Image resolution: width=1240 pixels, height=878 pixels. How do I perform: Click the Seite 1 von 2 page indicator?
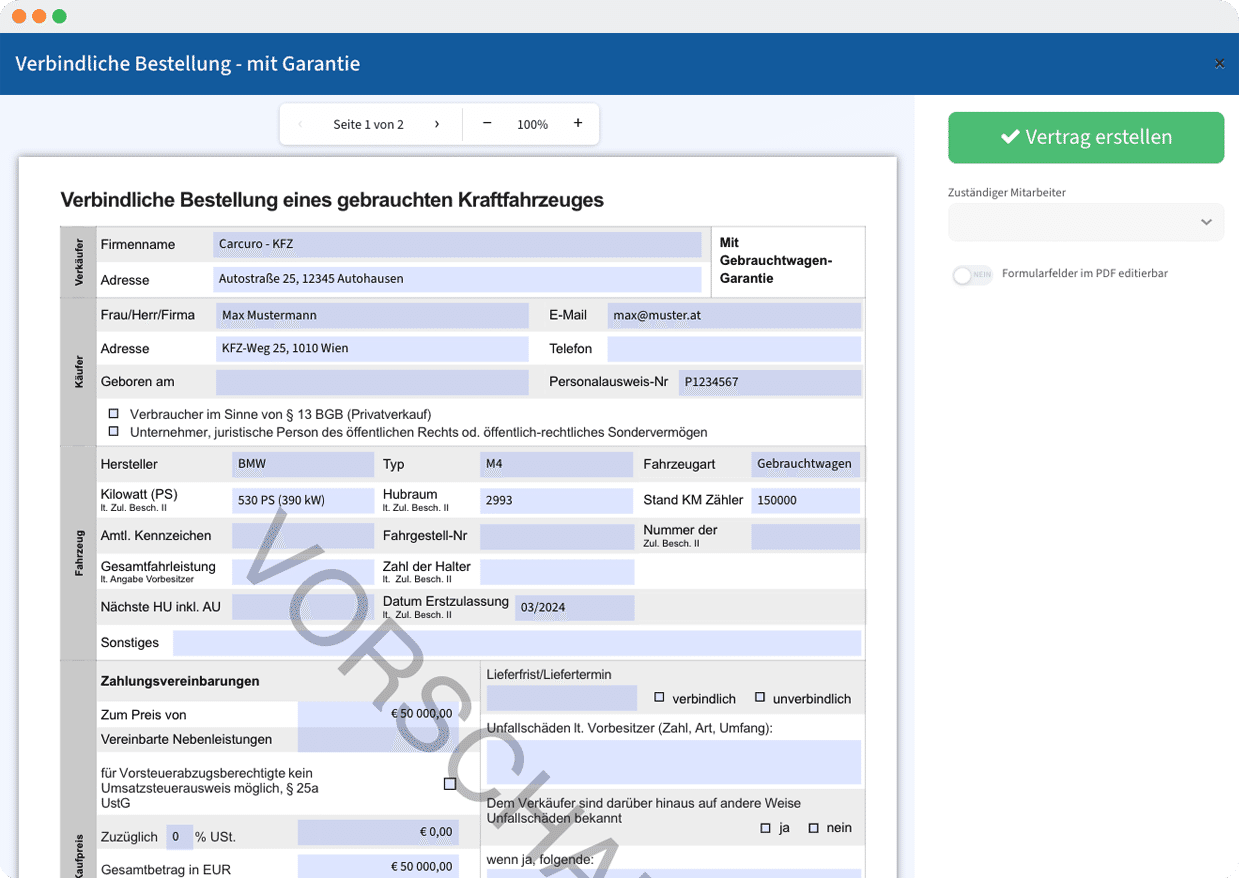[369, 125]
